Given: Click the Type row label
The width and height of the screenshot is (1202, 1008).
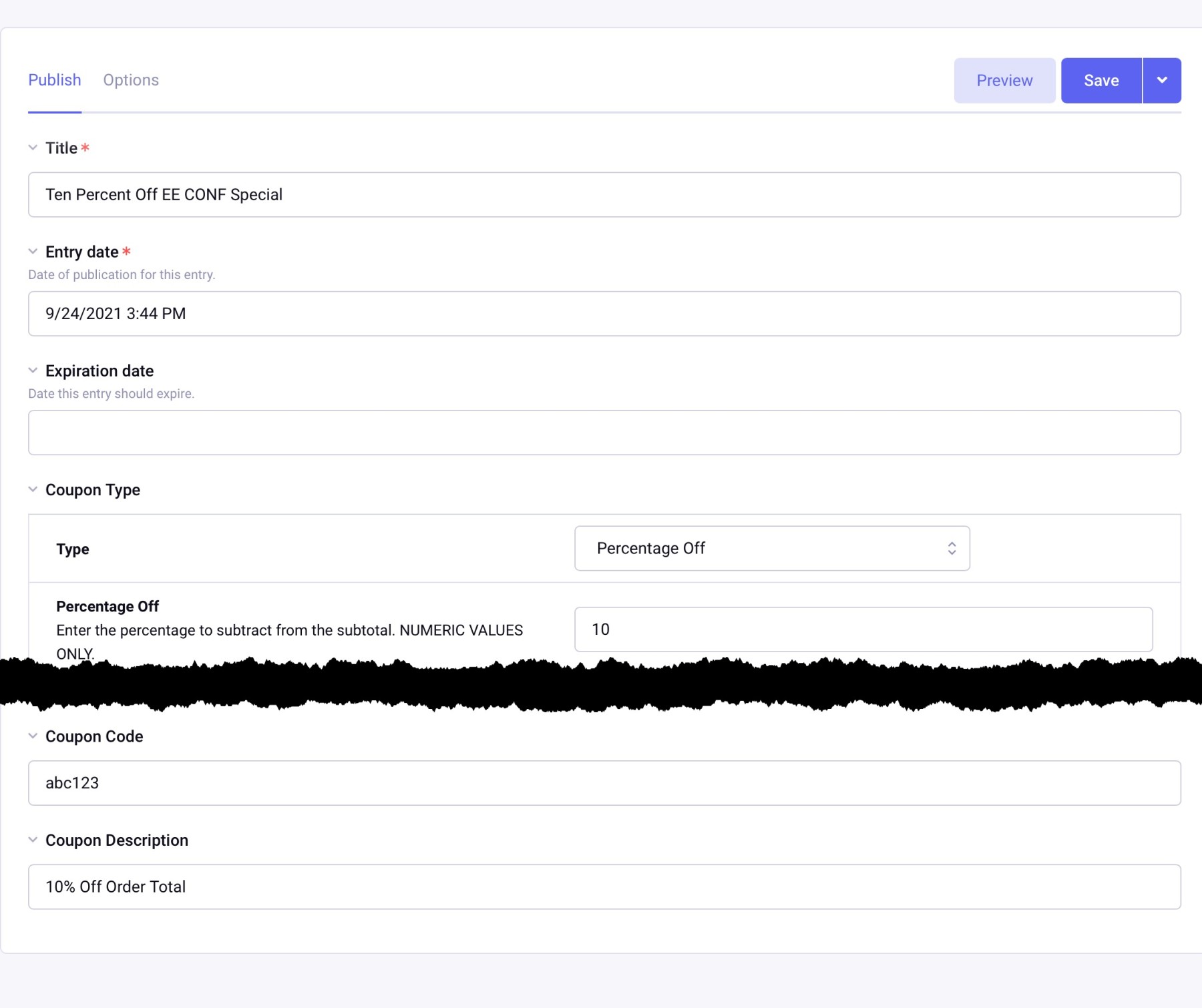Looking at the screenshot, I should (x=73, y=549).
